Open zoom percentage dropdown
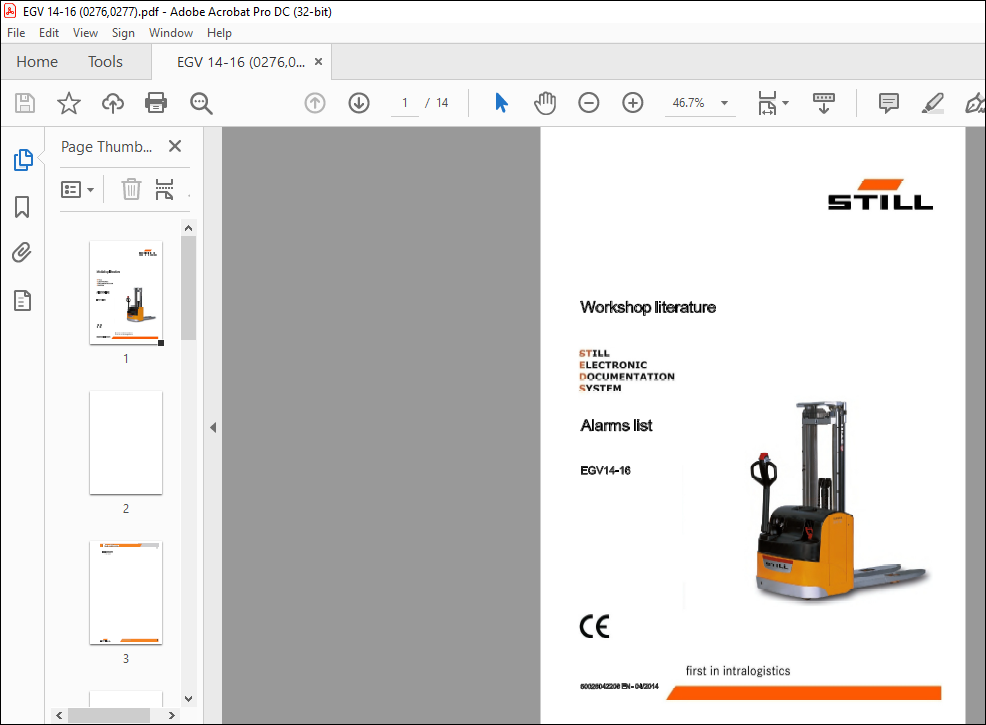 click(724, 102)
